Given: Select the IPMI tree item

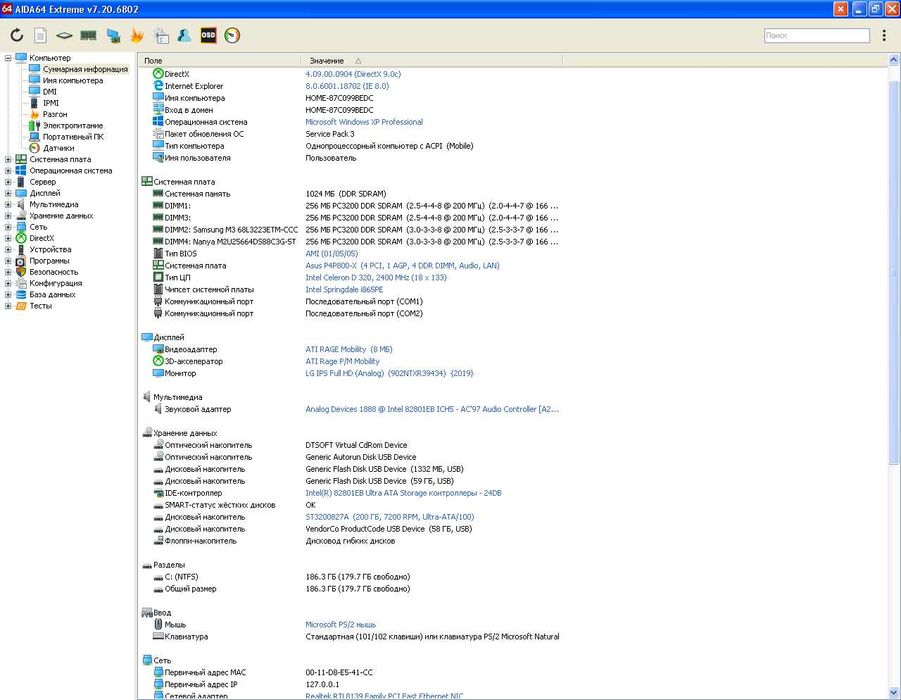Looking at the screenshot, I should [51, 103].
